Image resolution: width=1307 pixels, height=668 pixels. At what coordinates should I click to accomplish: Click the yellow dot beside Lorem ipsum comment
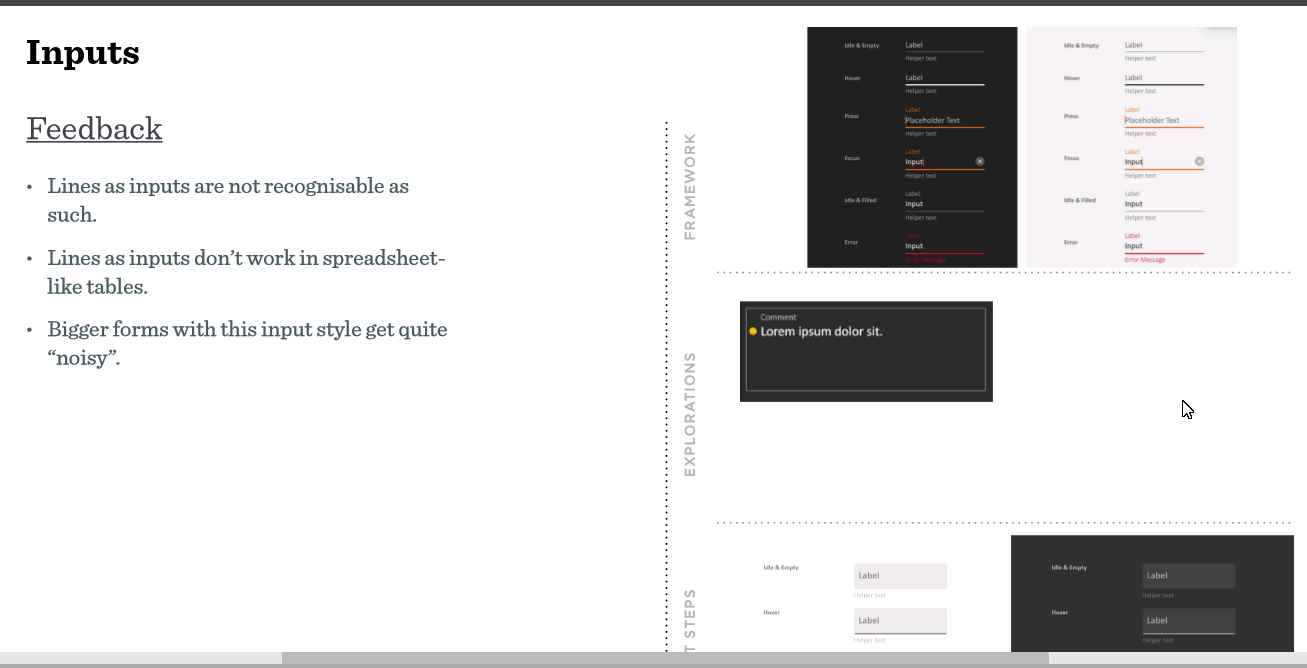point(753,331)
